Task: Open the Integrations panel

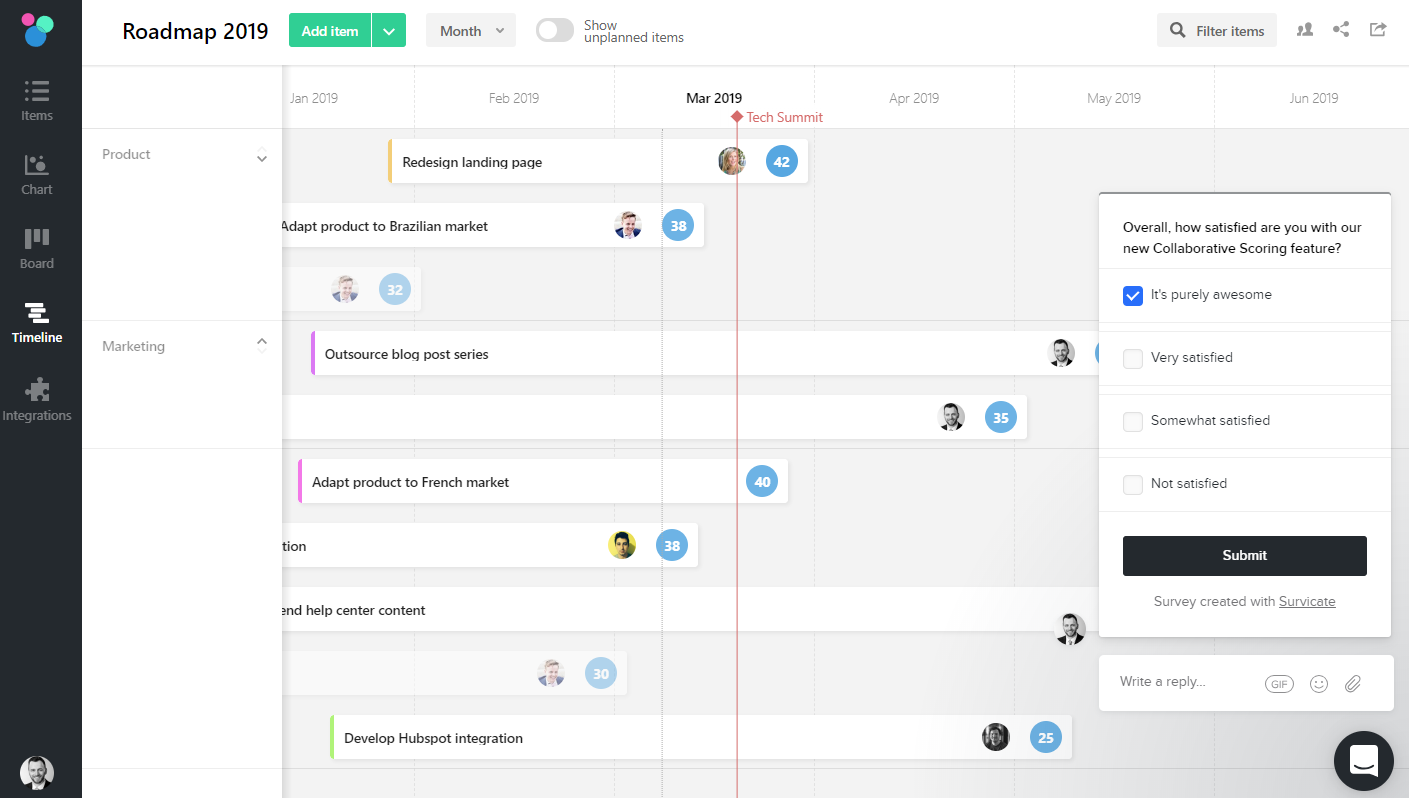Action: (36, 398)
